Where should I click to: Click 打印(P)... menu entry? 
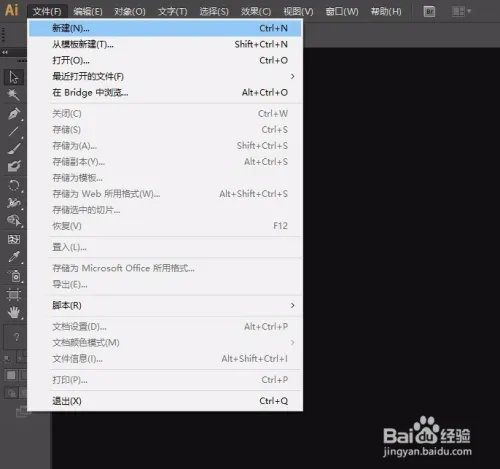[x=165, y=380]
